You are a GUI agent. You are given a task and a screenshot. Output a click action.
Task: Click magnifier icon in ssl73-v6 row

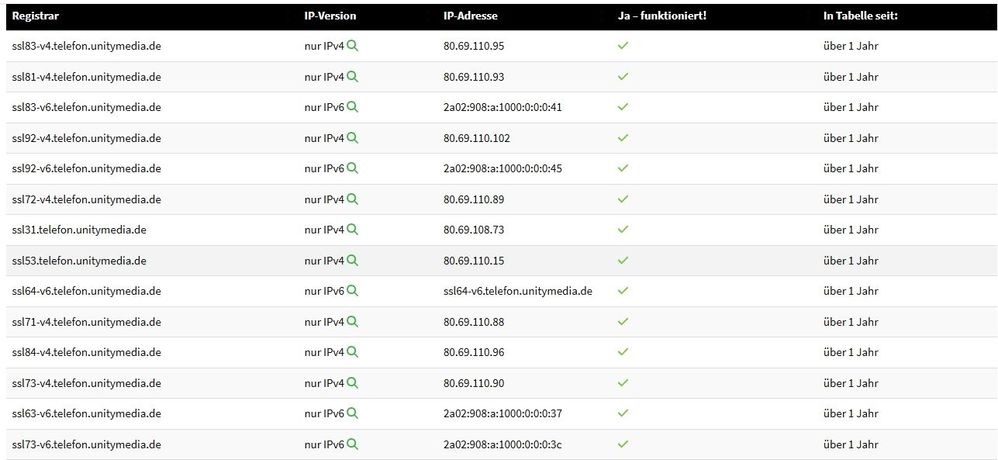(352, 444)
